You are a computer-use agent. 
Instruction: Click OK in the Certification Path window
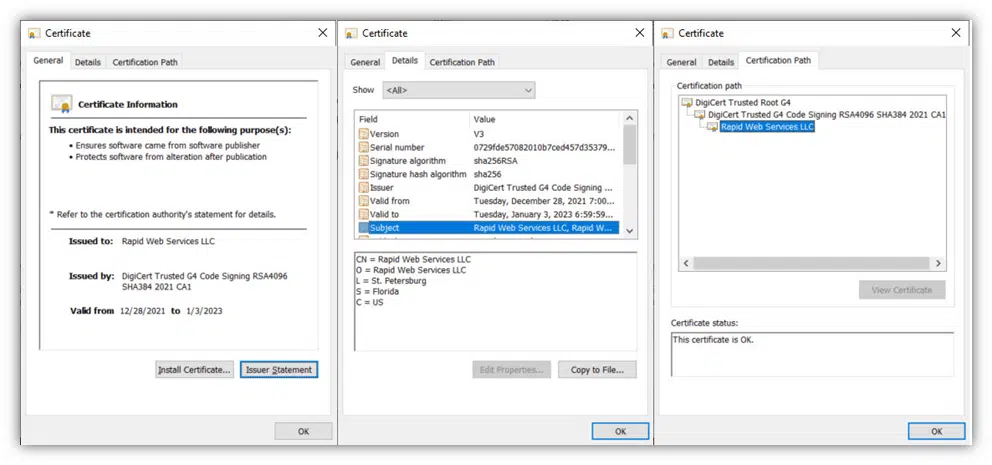(x=936, y=431)
